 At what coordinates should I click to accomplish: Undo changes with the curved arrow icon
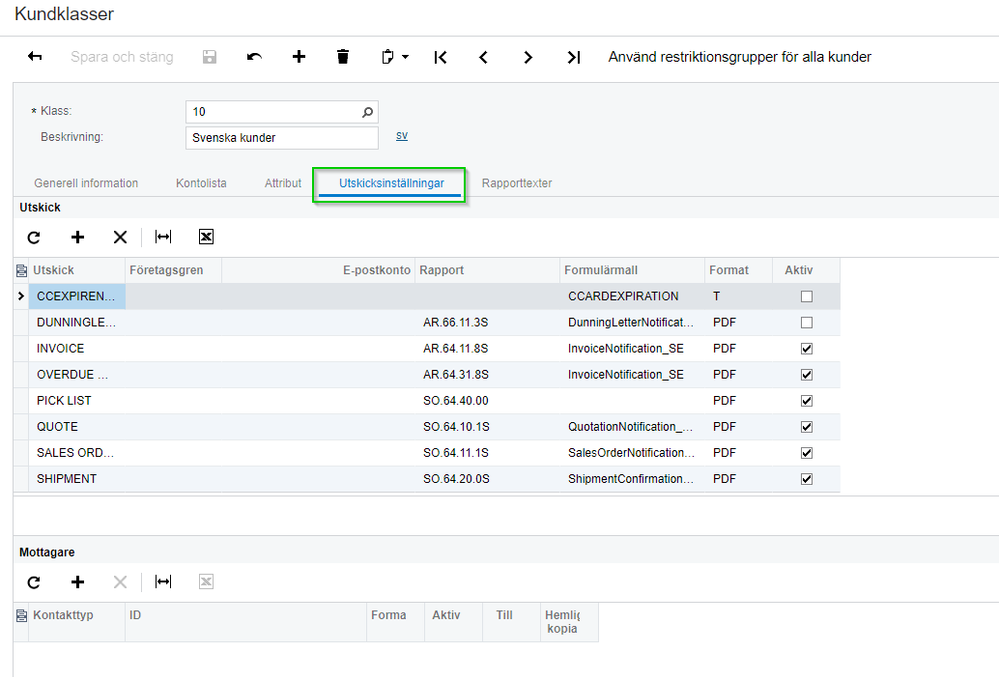click(254, 57)
